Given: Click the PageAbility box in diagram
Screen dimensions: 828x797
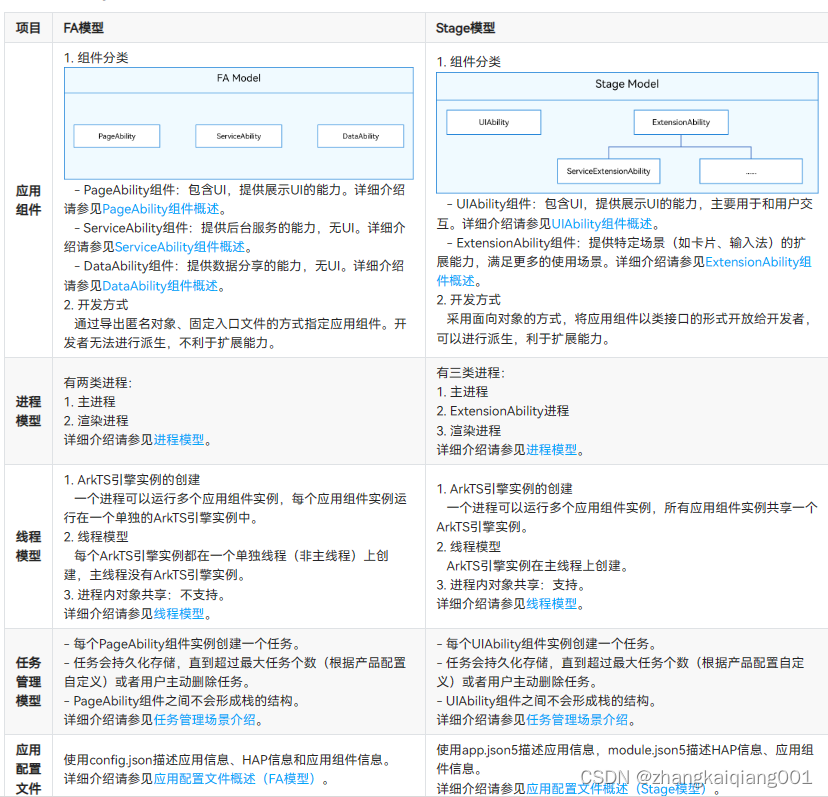Looking at the screenshot, I should pos(117,136).
